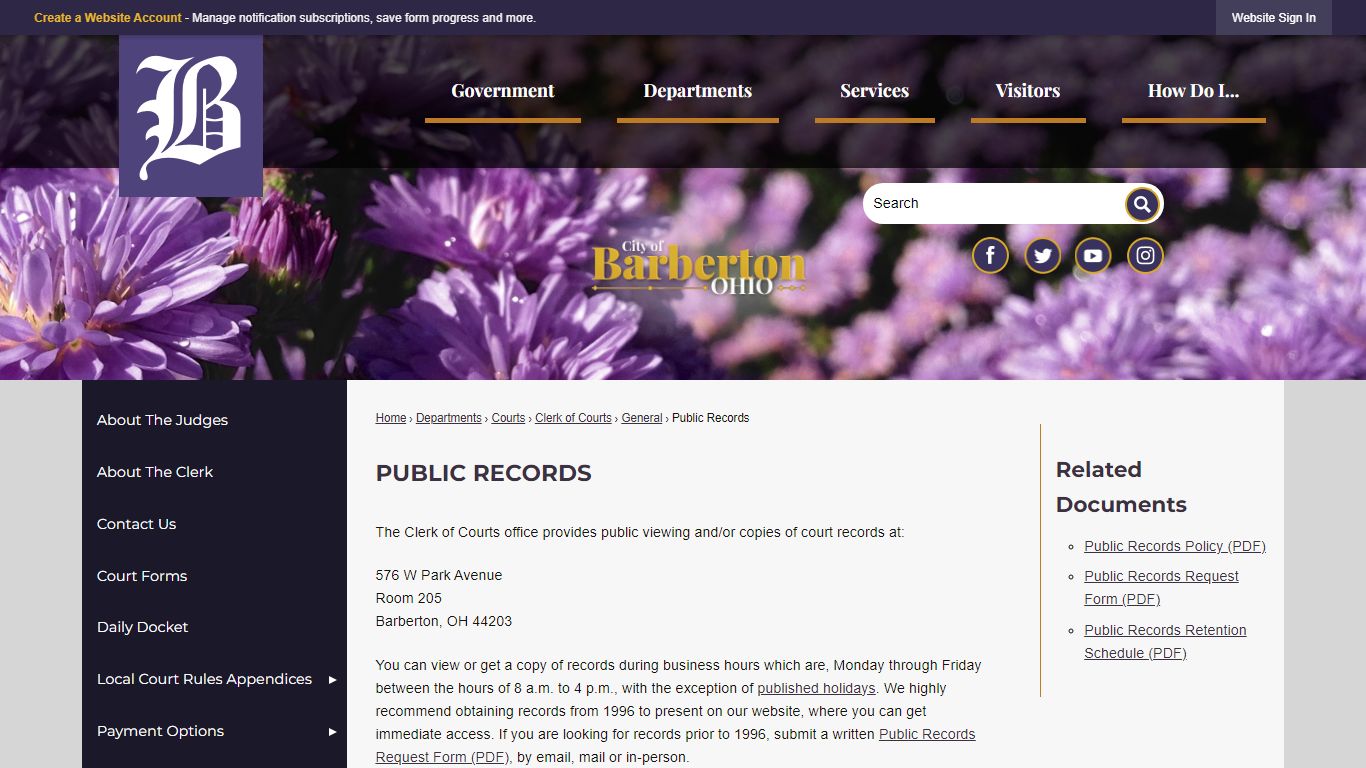This screenshot has width=1366, height=768.
Task: Open Court Forms sidebar item
Action: [x=142, y=576]
